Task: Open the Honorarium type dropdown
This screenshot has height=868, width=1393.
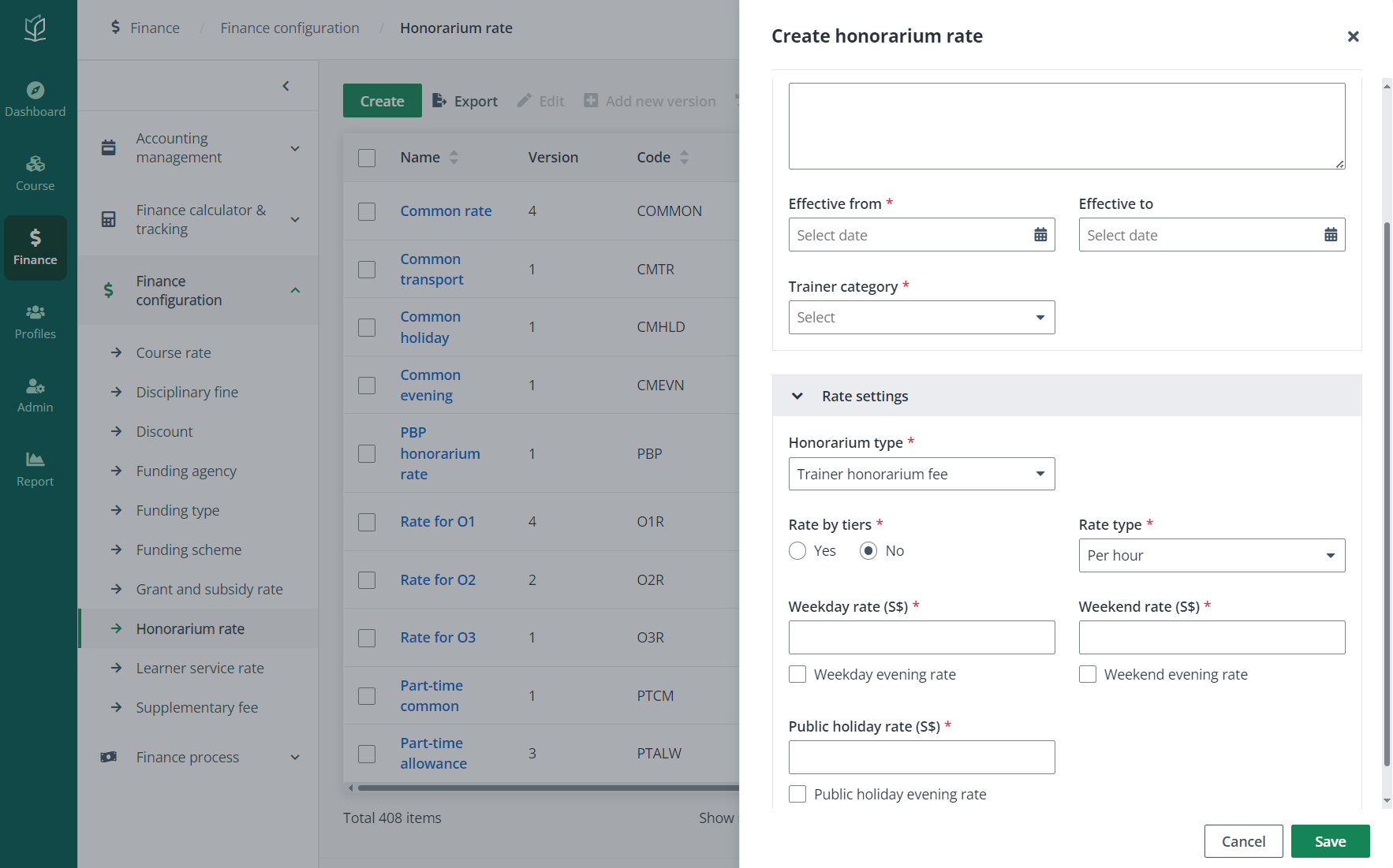Action: 921,474
